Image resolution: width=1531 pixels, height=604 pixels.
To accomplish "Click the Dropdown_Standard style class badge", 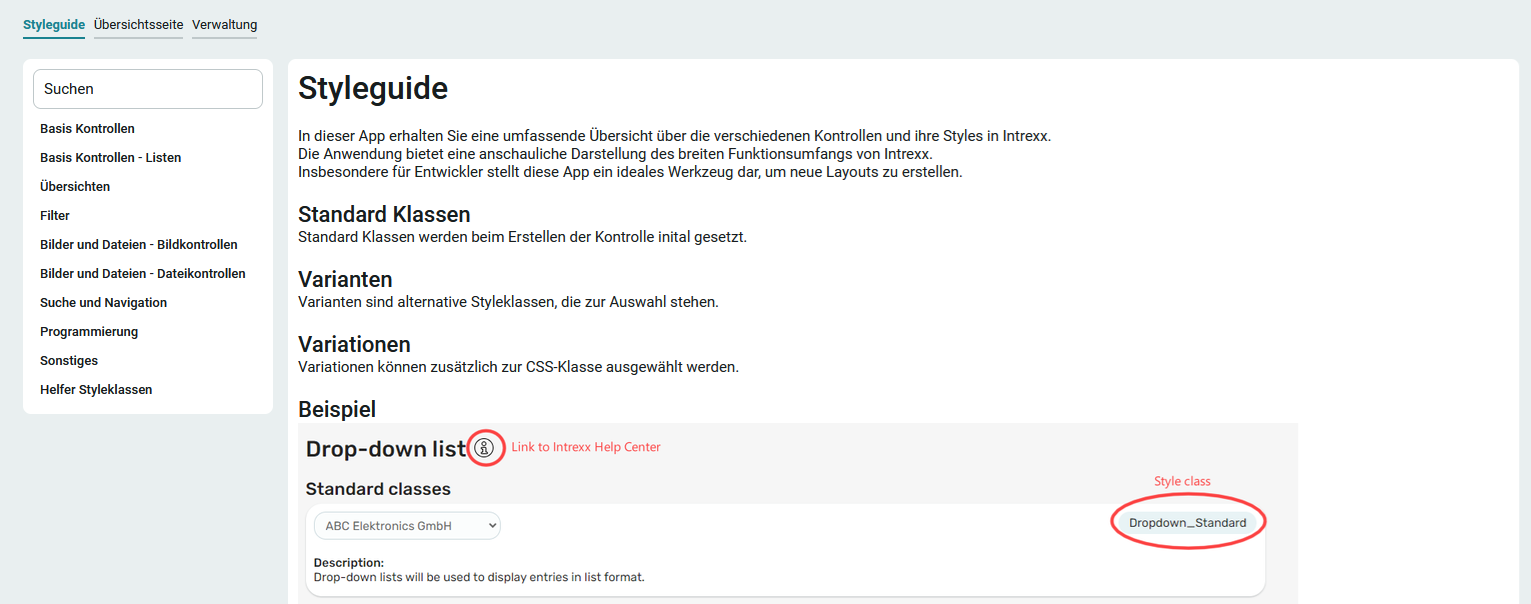I will coord(1187,522).
